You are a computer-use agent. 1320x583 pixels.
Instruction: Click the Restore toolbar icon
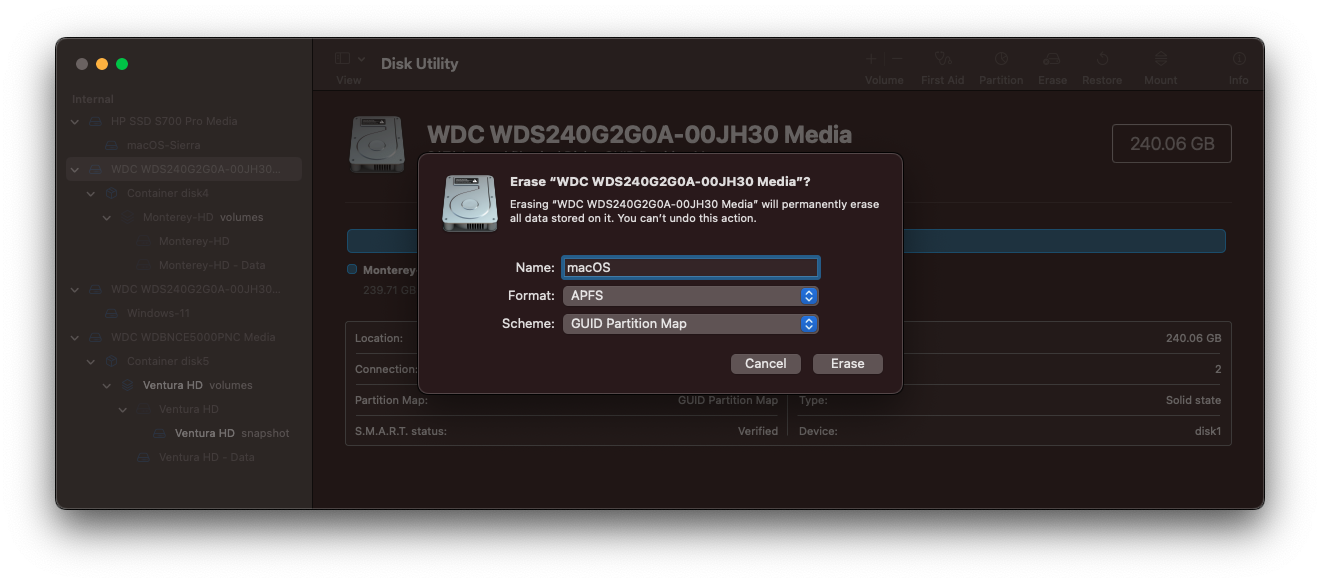coord(1102,59)
